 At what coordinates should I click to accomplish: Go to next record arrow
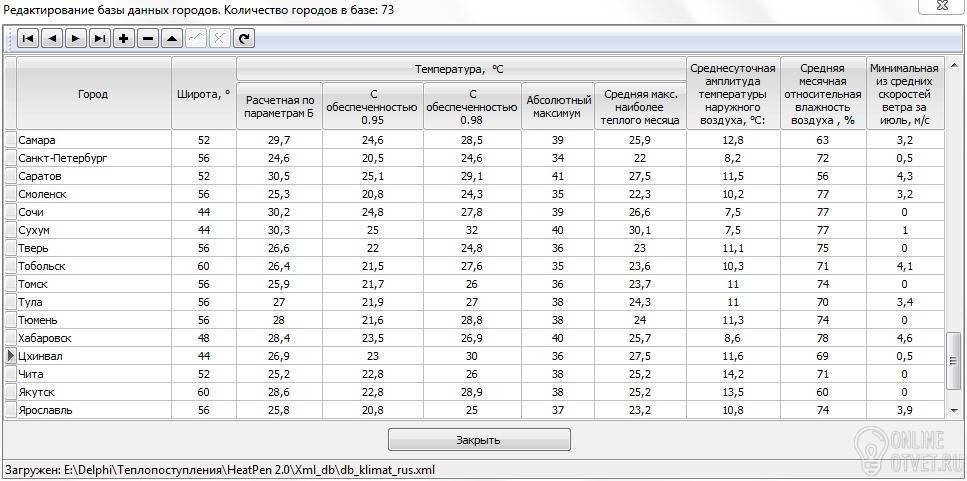point(76,39)
